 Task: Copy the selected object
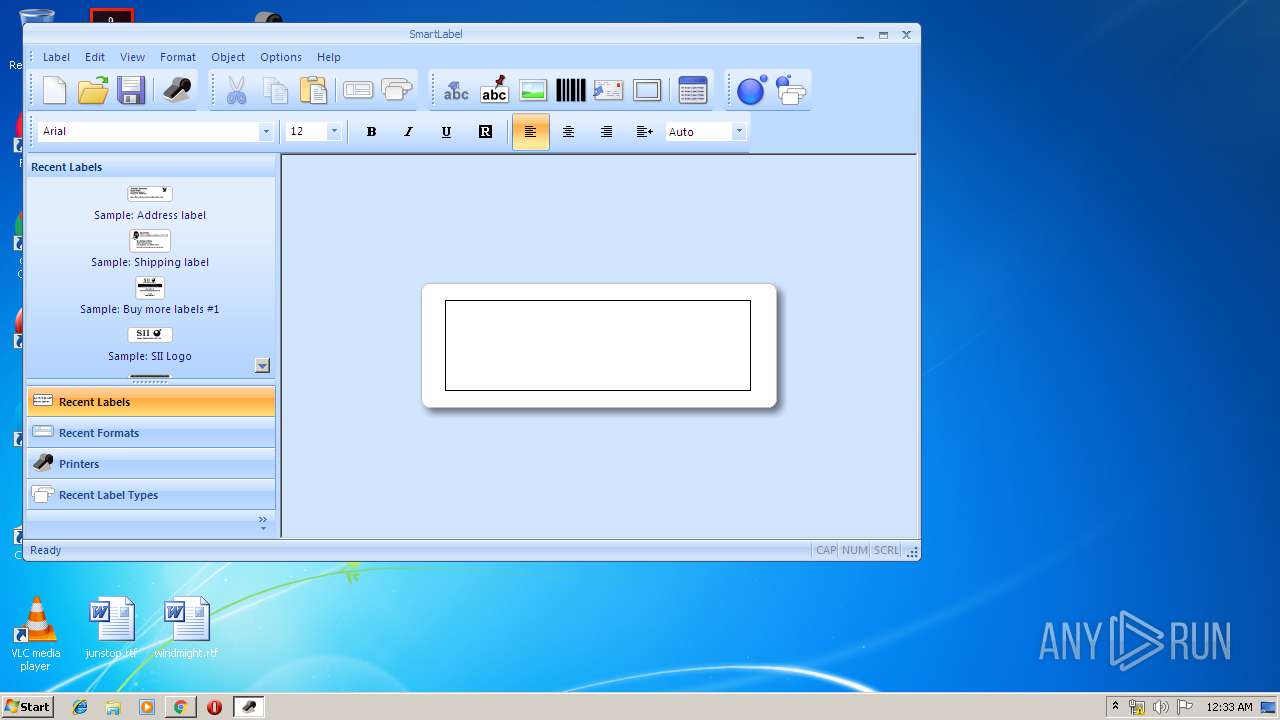(275, 91)
